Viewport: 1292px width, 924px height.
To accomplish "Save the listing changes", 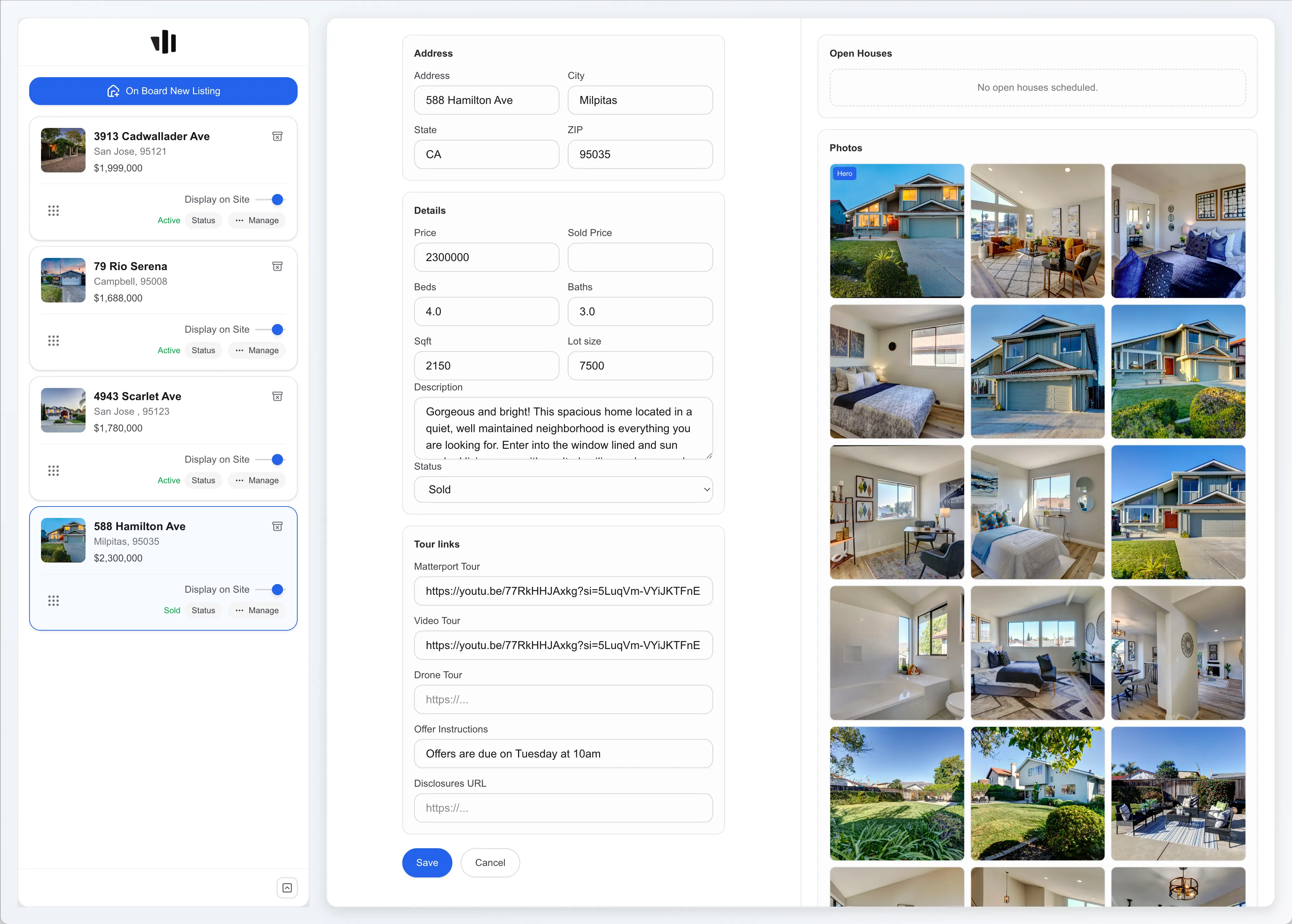I will pos(427,862).
